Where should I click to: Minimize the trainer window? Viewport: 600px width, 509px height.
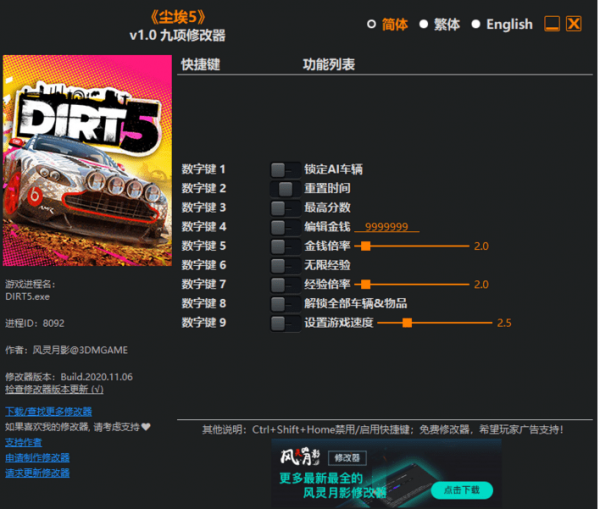tap(552, 24)
